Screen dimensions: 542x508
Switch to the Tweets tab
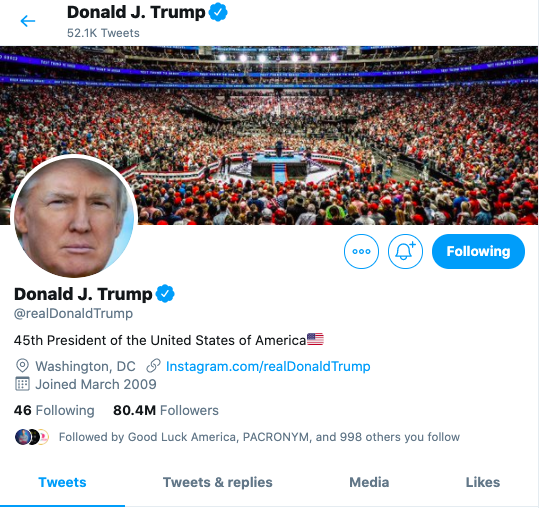(62, 482)
